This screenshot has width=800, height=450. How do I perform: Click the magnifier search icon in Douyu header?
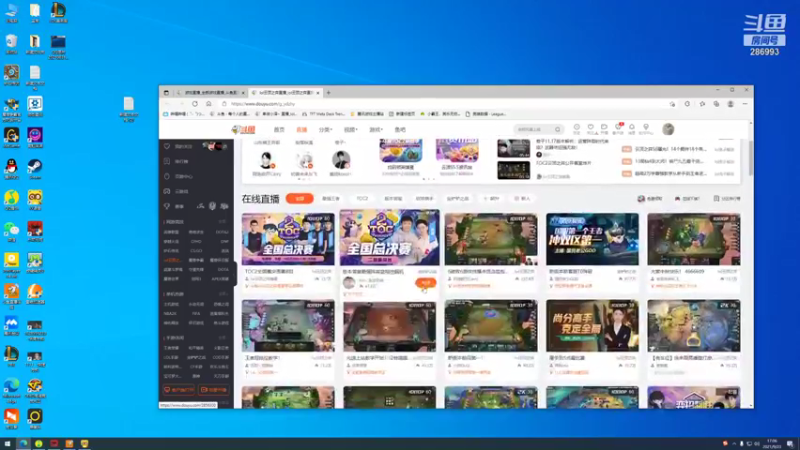tap(558, 130)
